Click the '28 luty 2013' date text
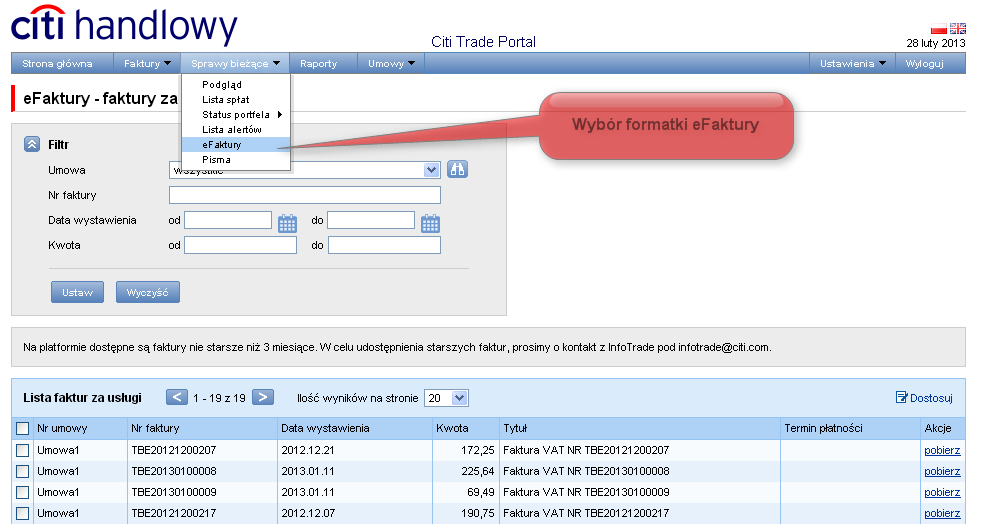This screenshot has height=524, width=984. pyautogui.click(x=936, y=43)
